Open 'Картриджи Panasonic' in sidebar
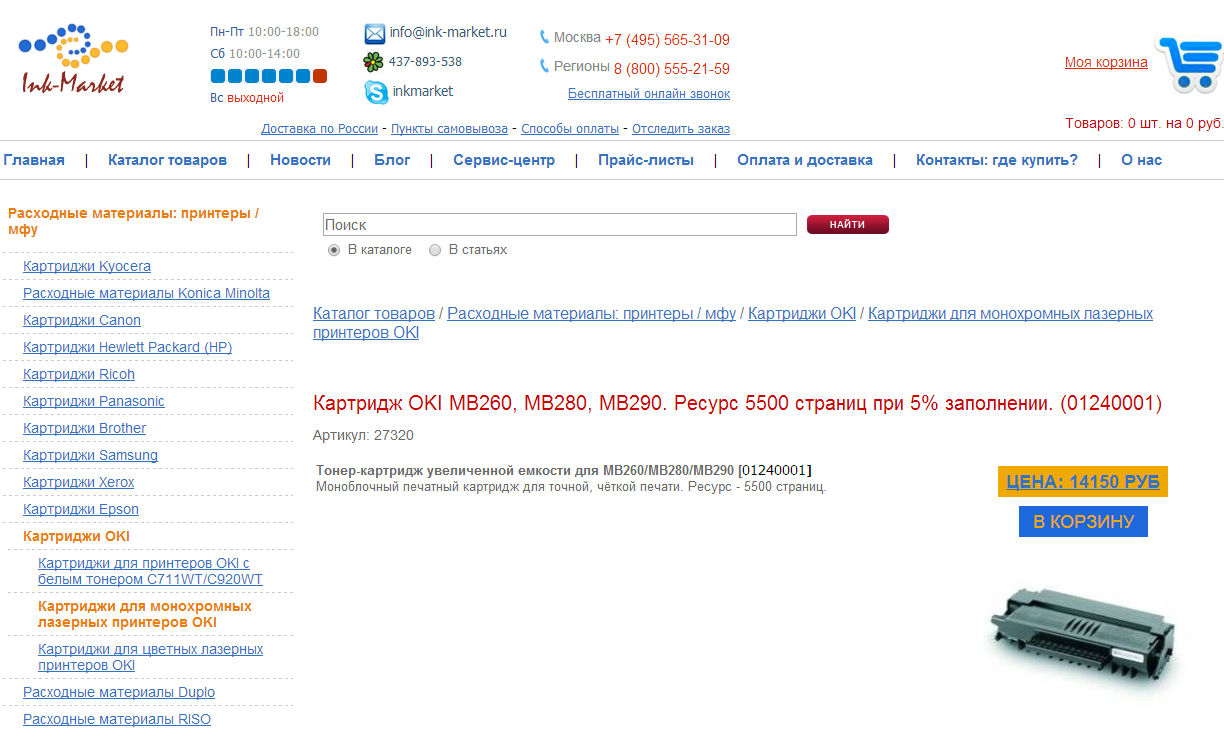Viewport: 1224px width, 747px height. (x=94, y=401)
